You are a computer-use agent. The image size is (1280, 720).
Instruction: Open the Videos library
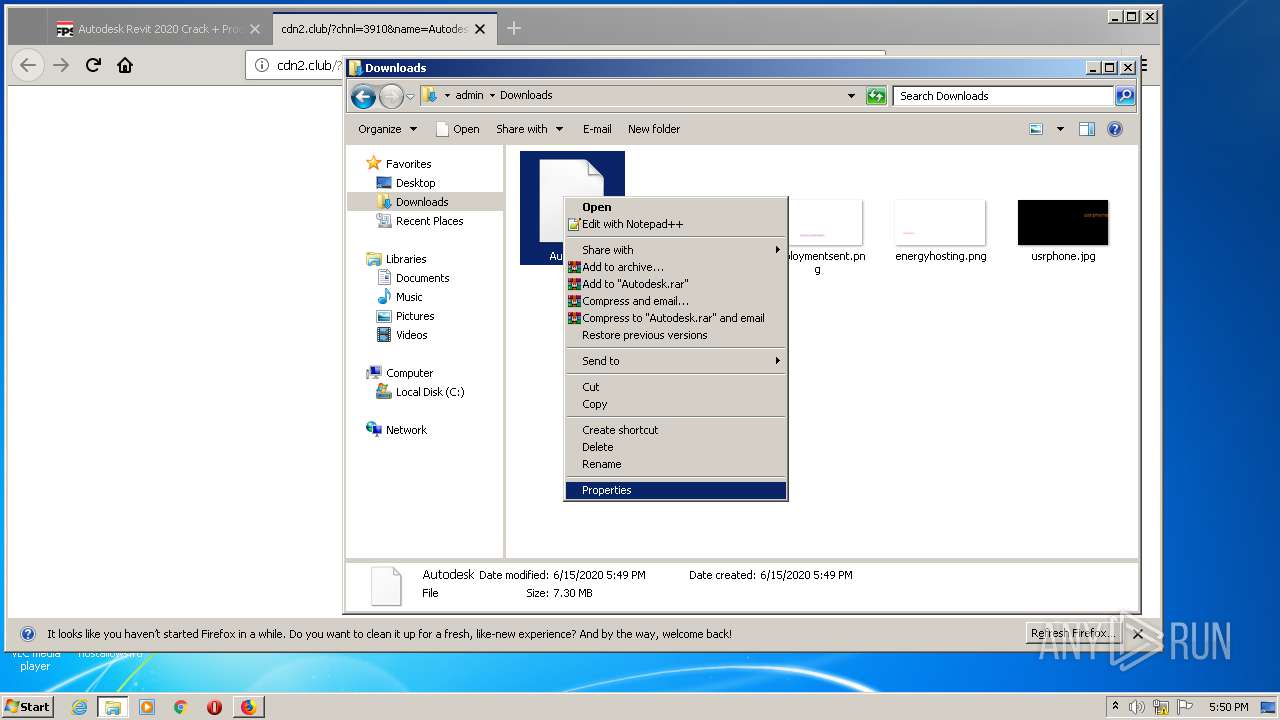coord(402,335)
